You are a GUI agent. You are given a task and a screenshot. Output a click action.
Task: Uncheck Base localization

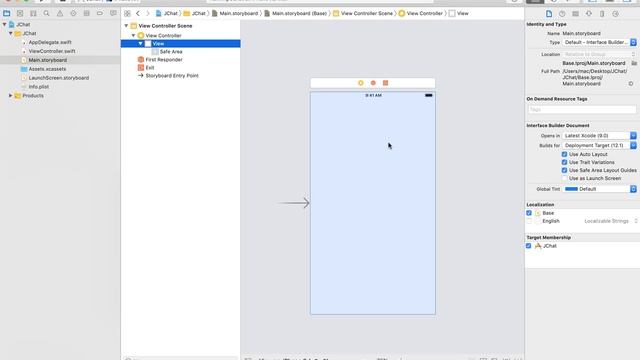[x=529, y=213]
